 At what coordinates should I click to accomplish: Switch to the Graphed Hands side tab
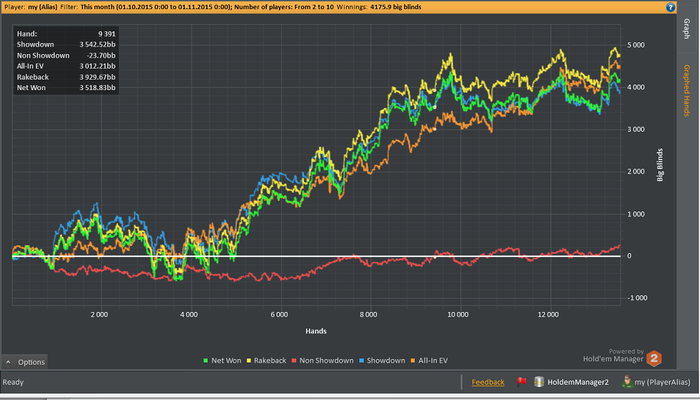pyautogui.click(x=687, y=91)
